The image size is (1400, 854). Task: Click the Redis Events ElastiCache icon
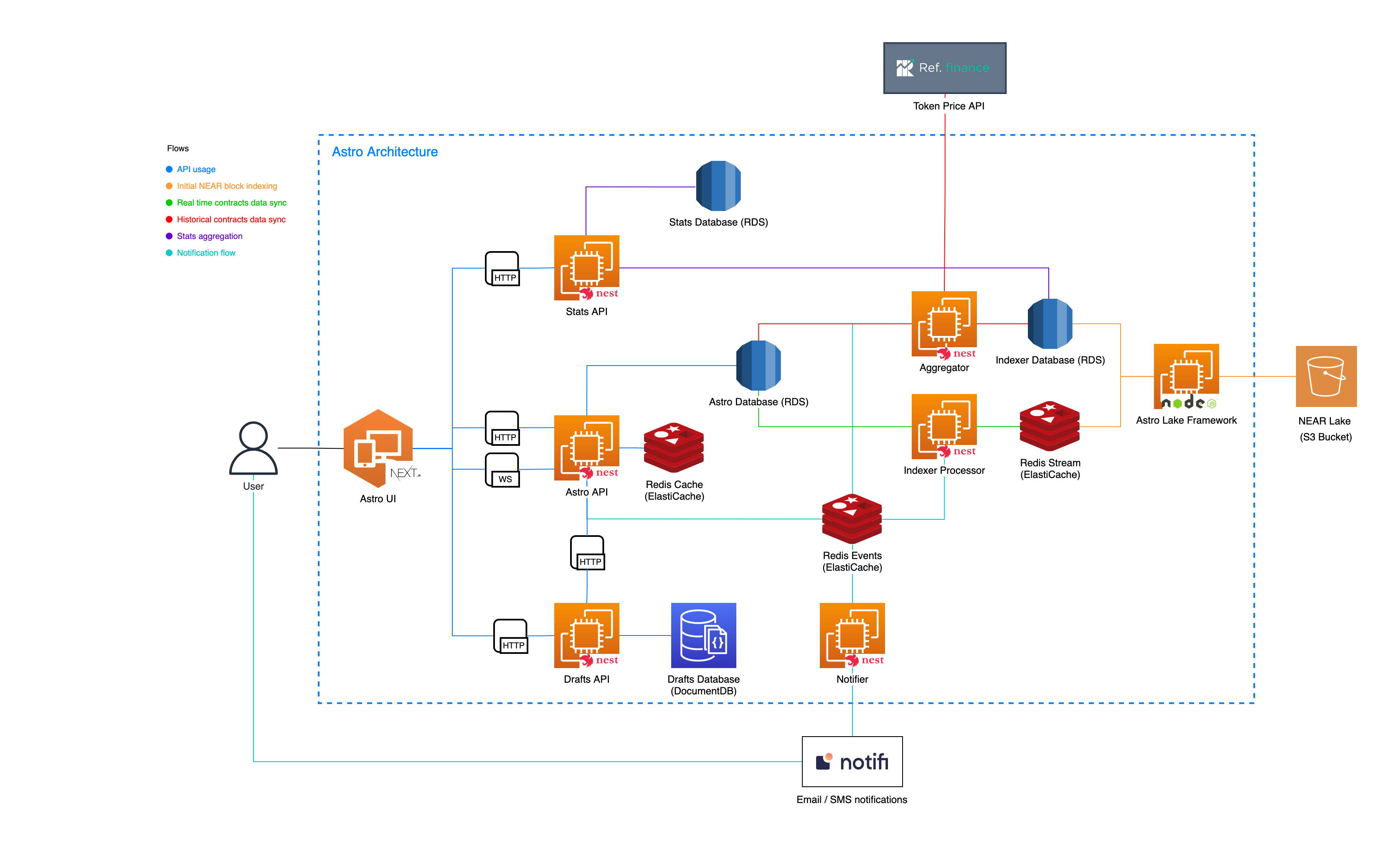coord(852,519)
